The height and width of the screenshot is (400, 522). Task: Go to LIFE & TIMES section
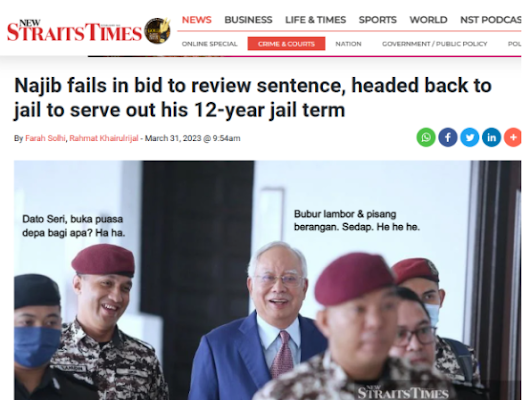click(315, 20)
